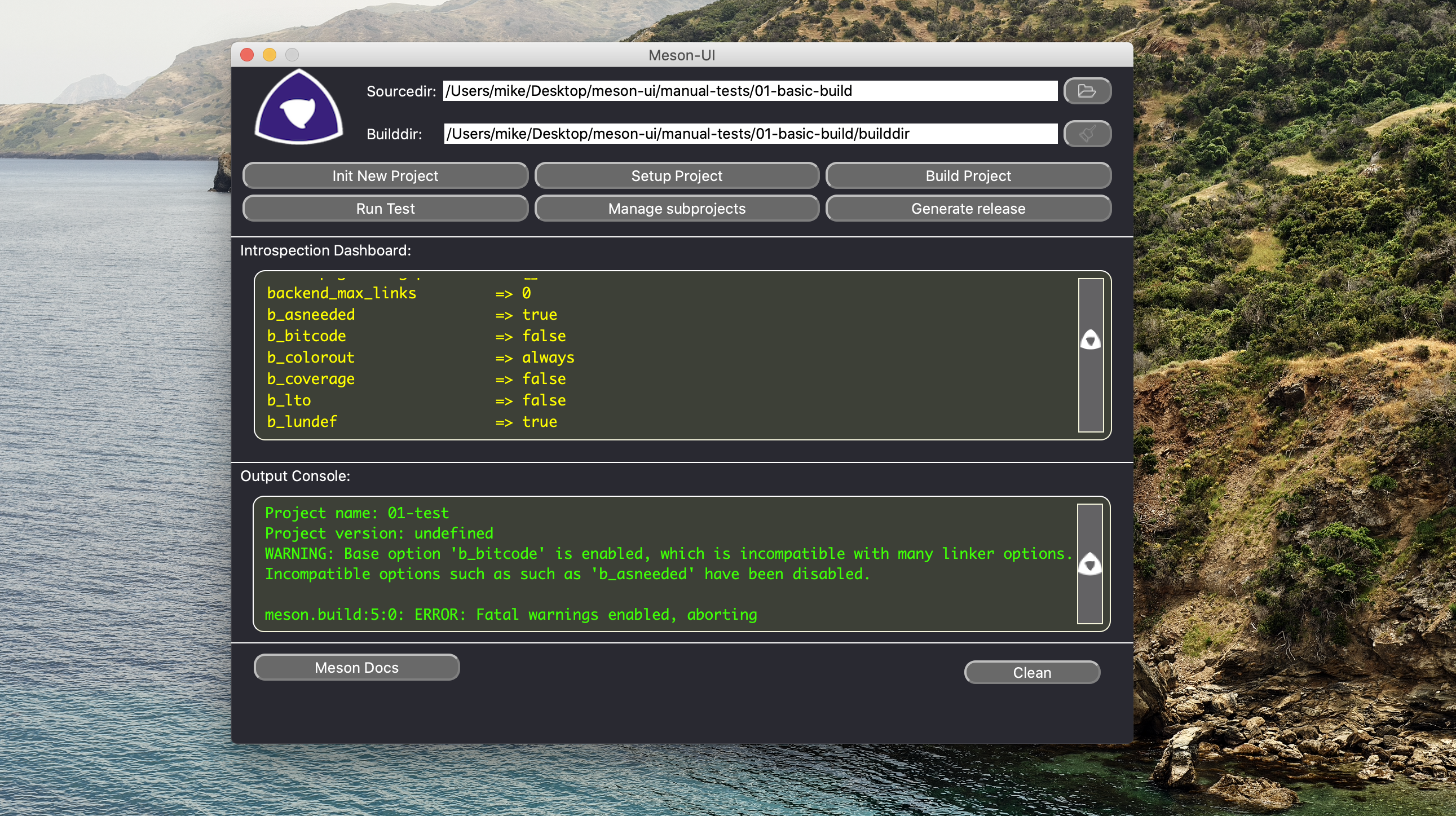The width and height of the screenshot is (1456, 816).
Task: Click Setup Project button
Action: (x=676, y=176)
